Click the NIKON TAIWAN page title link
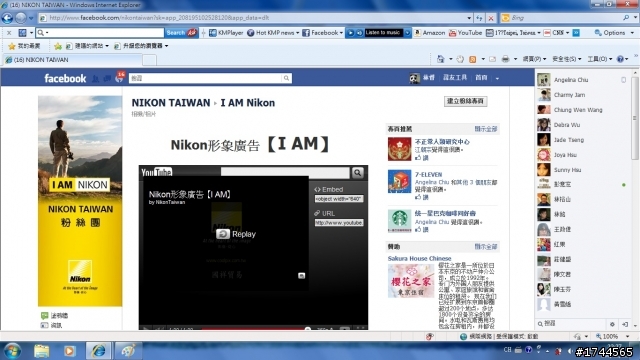 (171, 102)
